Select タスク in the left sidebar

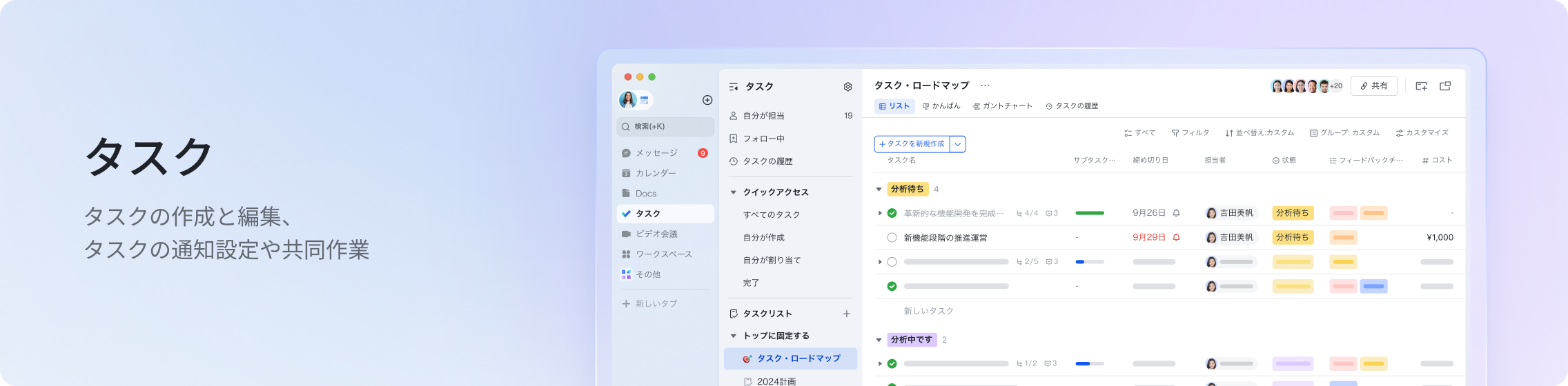click(x=665, y=214)
